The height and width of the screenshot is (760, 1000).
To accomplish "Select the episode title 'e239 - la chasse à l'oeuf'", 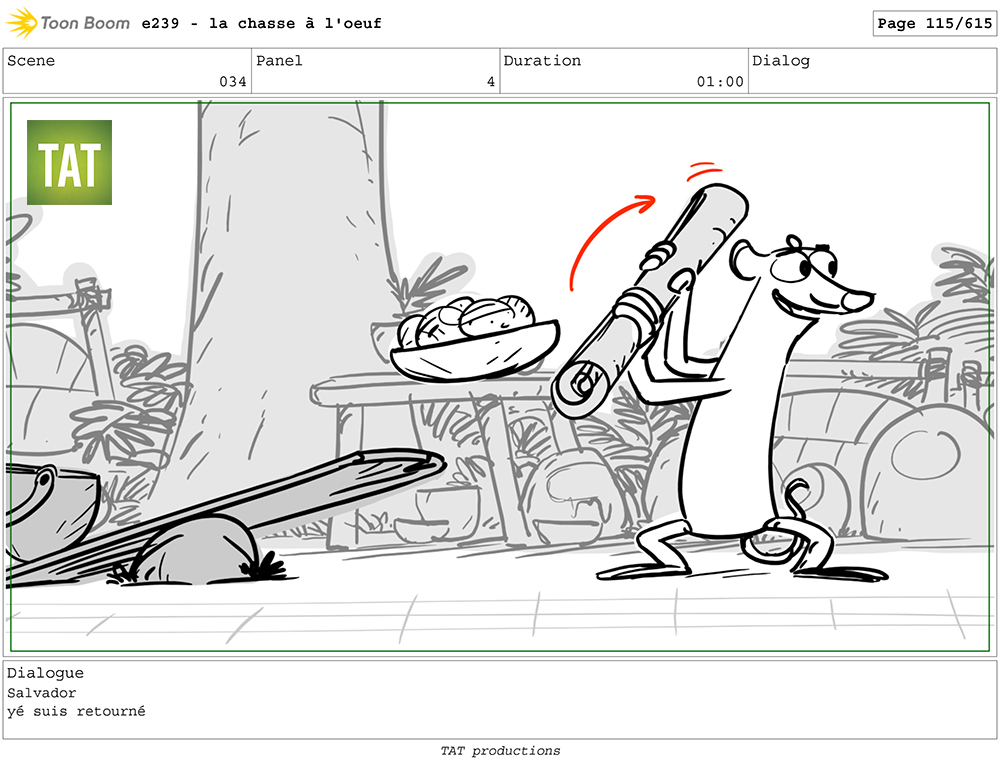I will [x=261, y=24].
